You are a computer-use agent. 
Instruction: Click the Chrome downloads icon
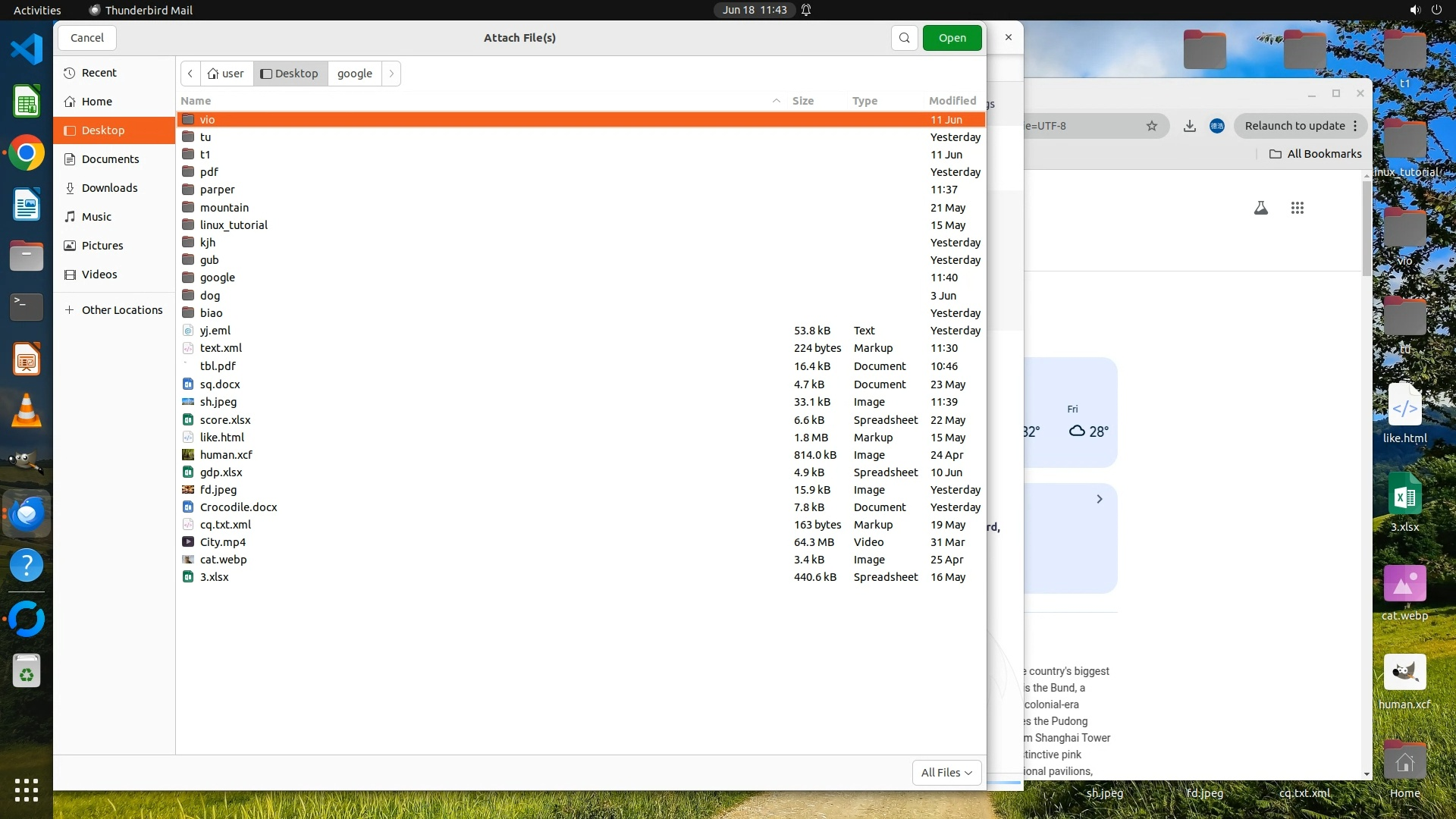[x=1189, y=126]
